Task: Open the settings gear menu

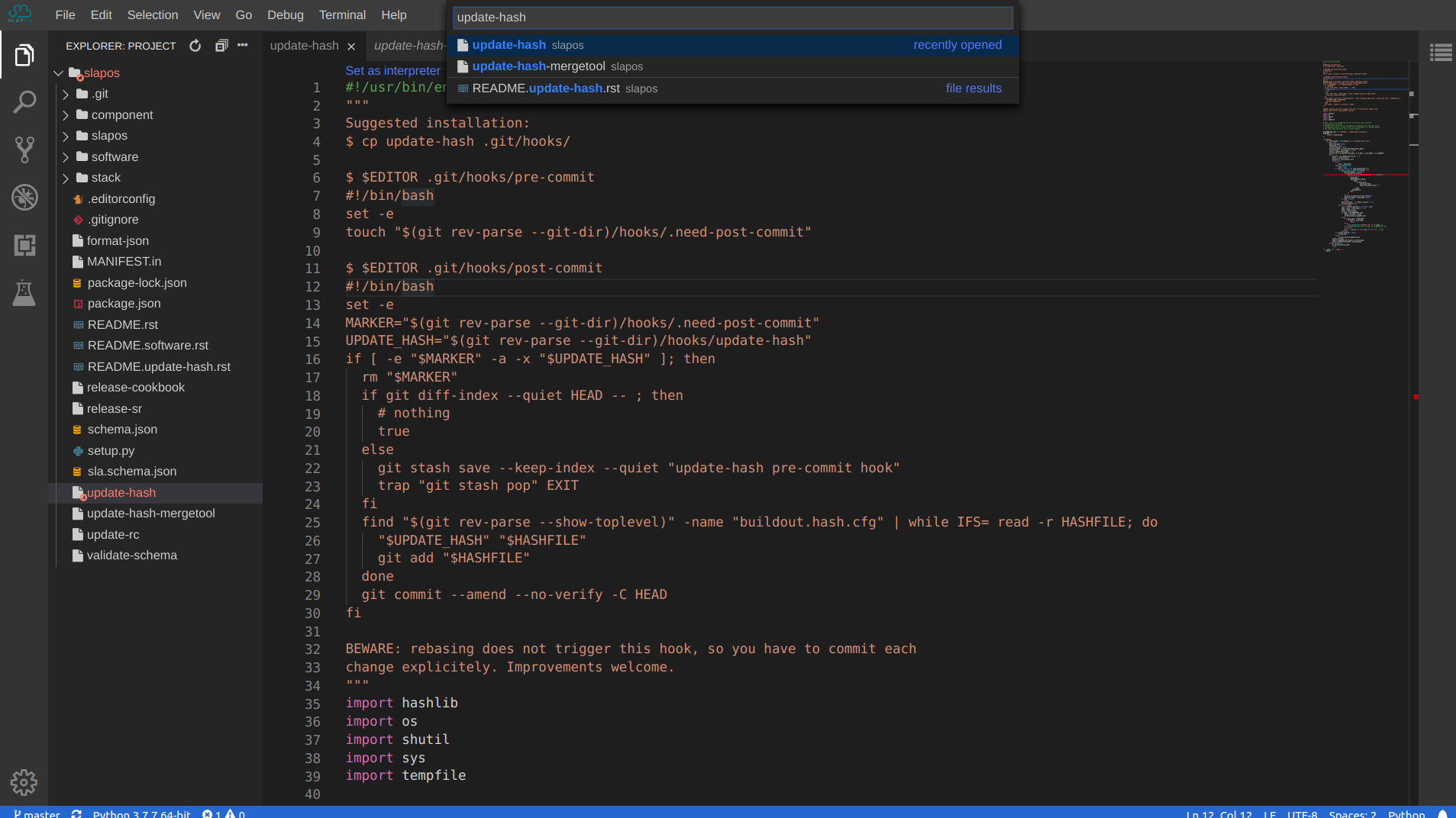Action: [24, 782]
